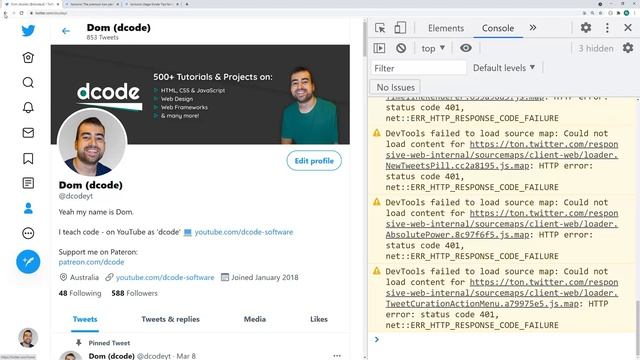Open More options circle icon in sidebar
Image resolution: width=640 pixels, height=360 pixels.
coord(28,233)
